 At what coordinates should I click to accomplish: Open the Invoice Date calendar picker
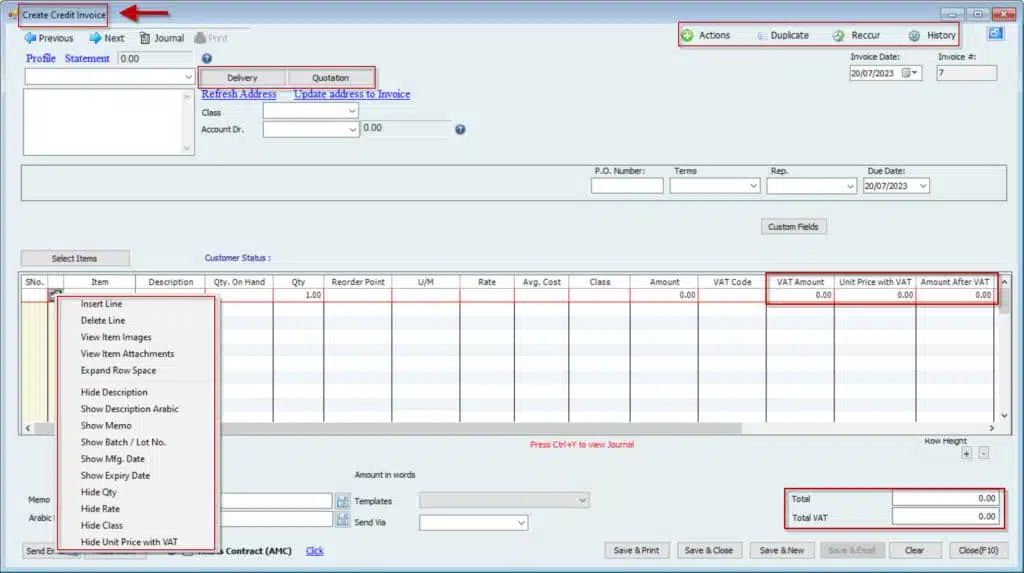click(908, 74)
